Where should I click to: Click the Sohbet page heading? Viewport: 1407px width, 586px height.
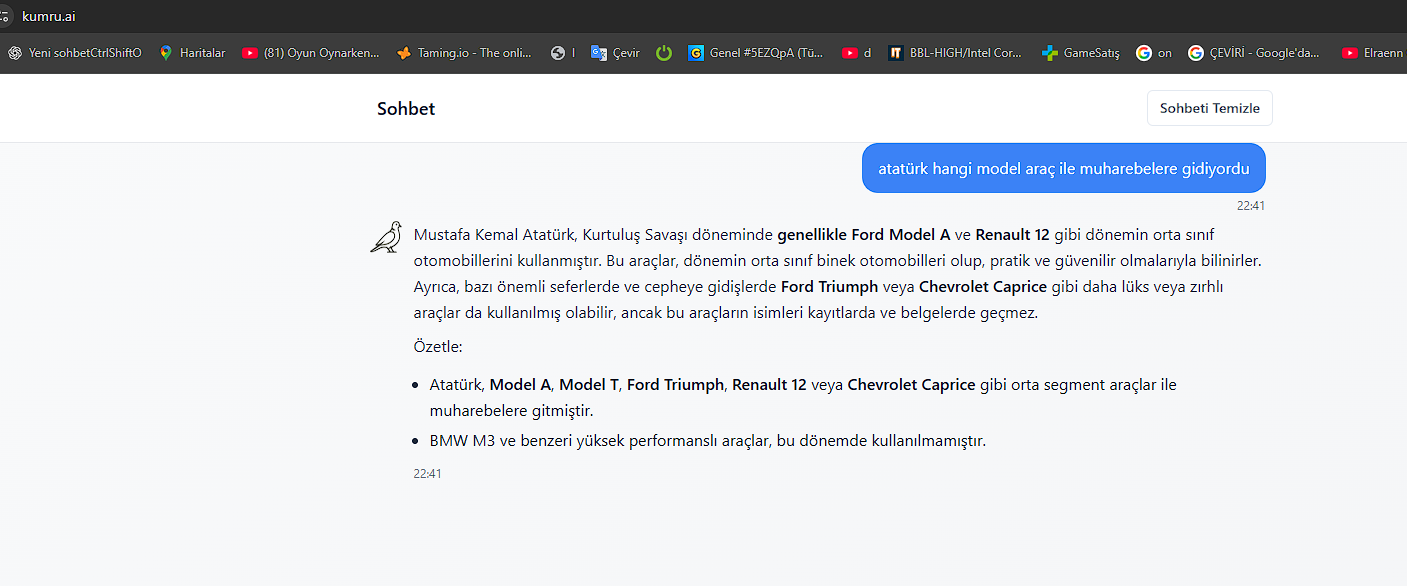[x=406, y=109]
